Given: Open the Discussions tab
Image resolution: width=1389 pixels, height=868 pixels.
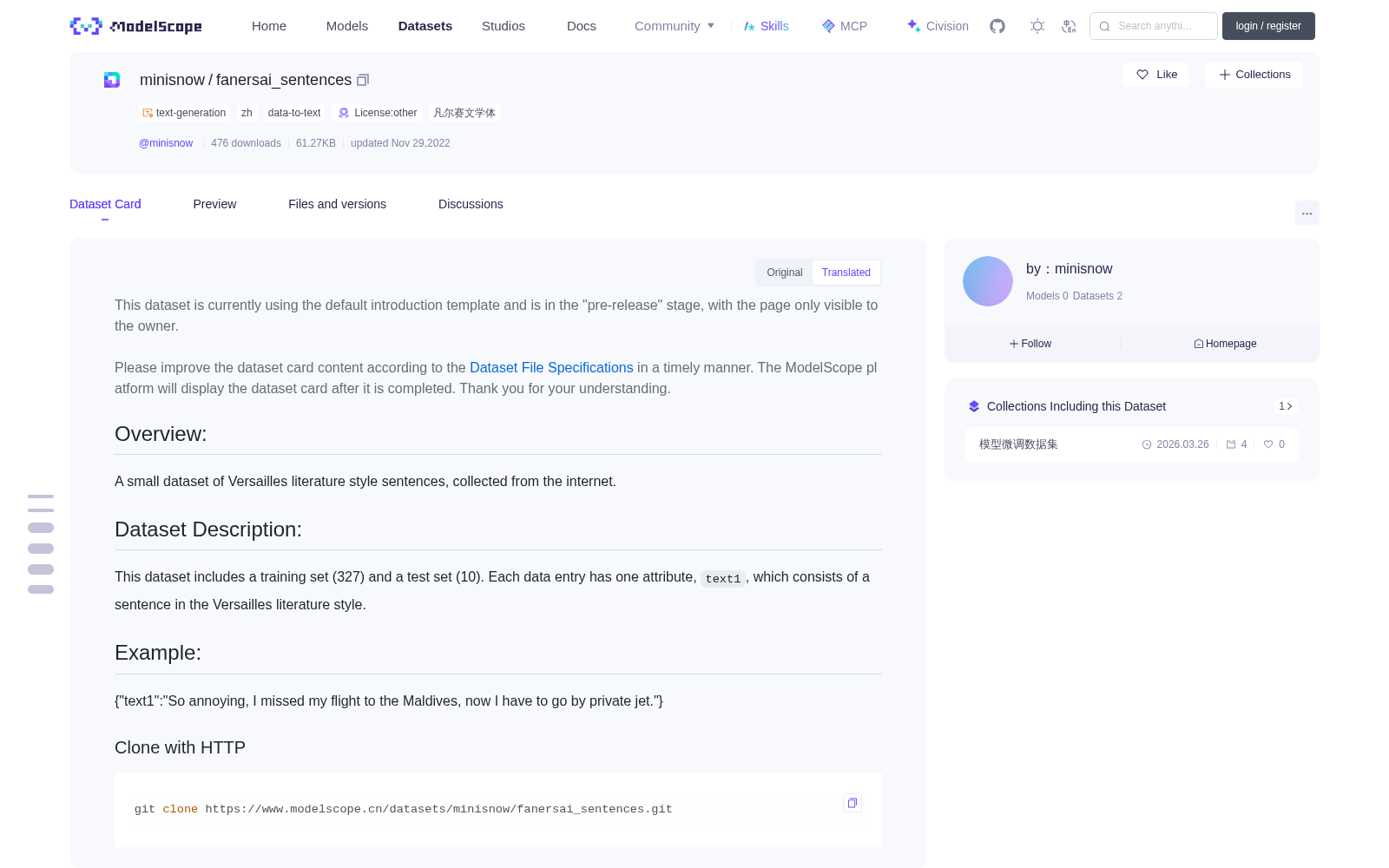Looking at the screenshot, I should [471, 204].
